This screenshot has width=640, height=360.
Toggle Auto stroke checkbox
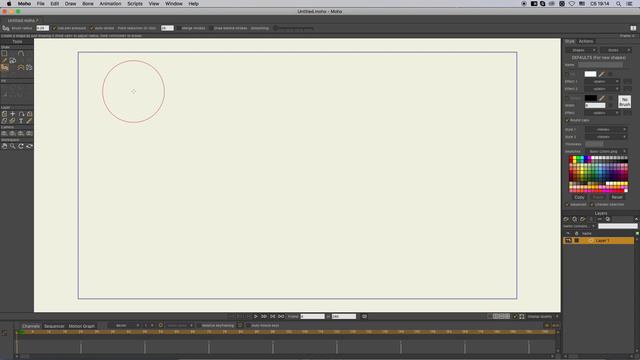click(92, 28)
